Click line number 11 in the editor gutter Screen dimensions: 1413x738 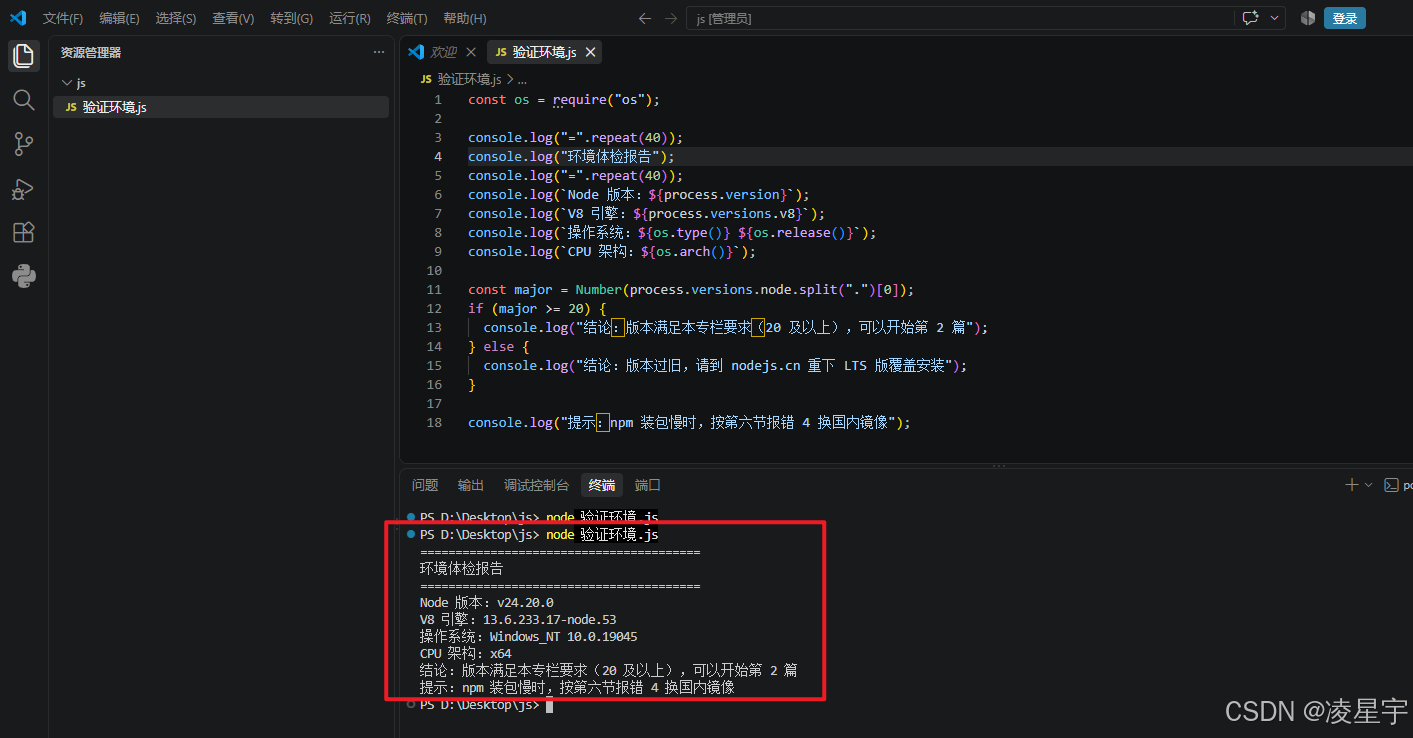(434, 290)
